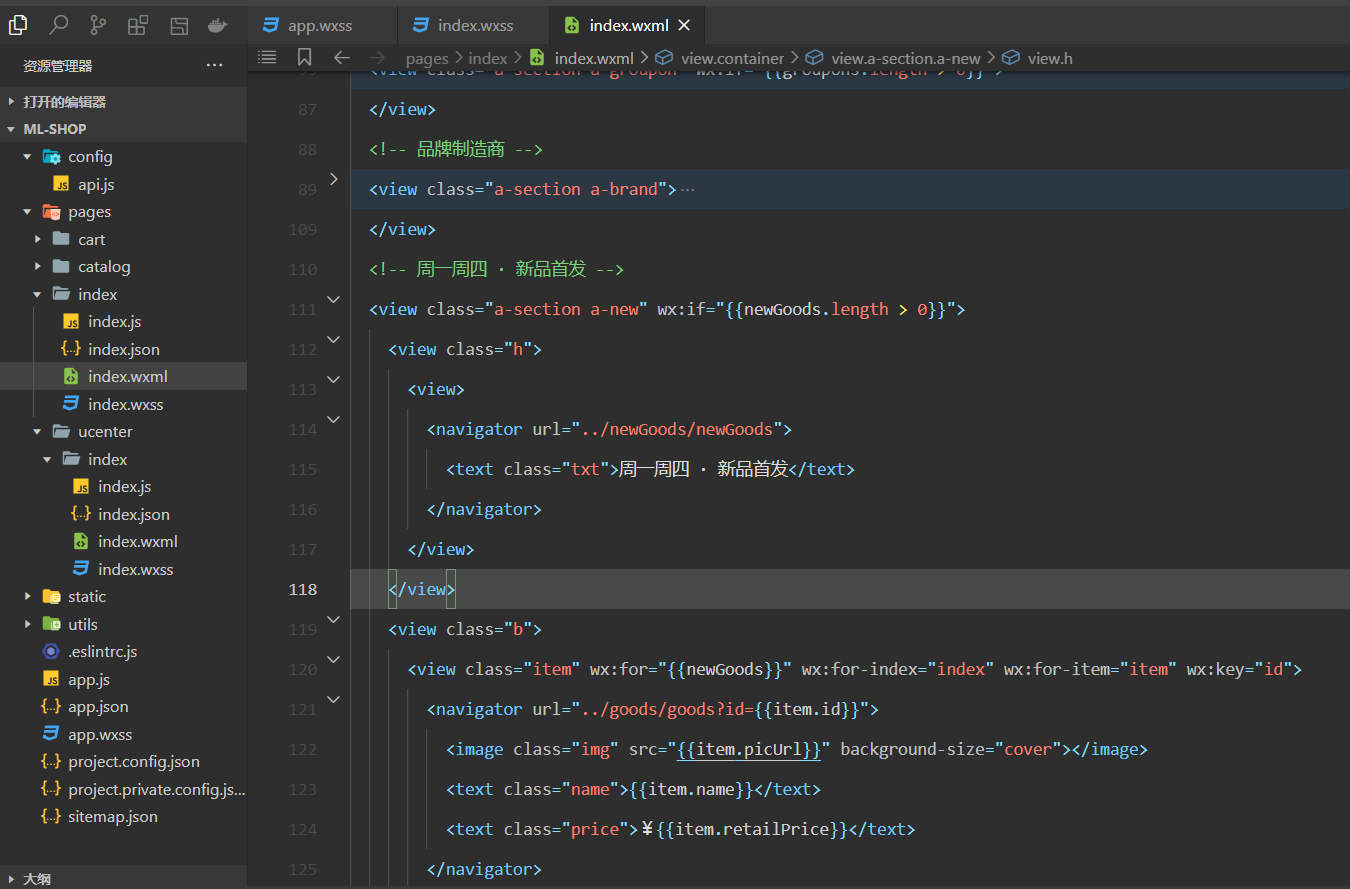Open the explorer panel more-actions ellipsis
This screenshot has height=889, width=1350.
[215, 66]
